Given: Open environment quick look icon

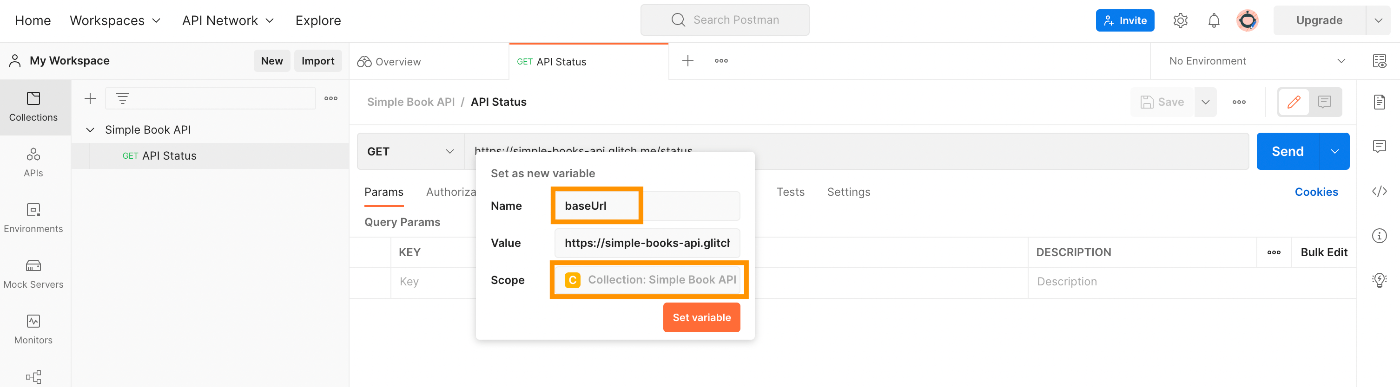Looking at the screenshot, I should coord(1380,61).
